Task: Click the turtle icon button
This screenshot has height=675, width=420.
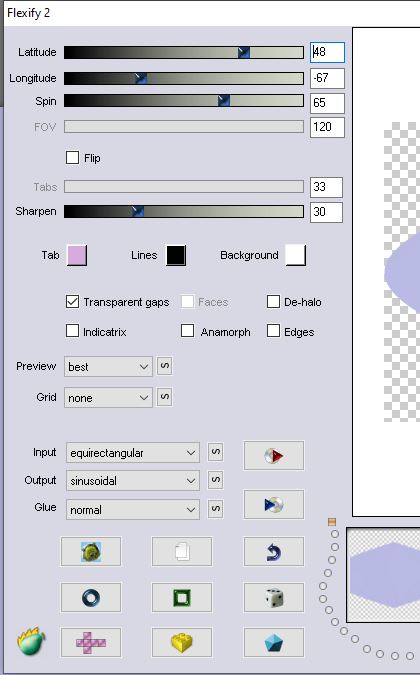Action: point(91,551)
